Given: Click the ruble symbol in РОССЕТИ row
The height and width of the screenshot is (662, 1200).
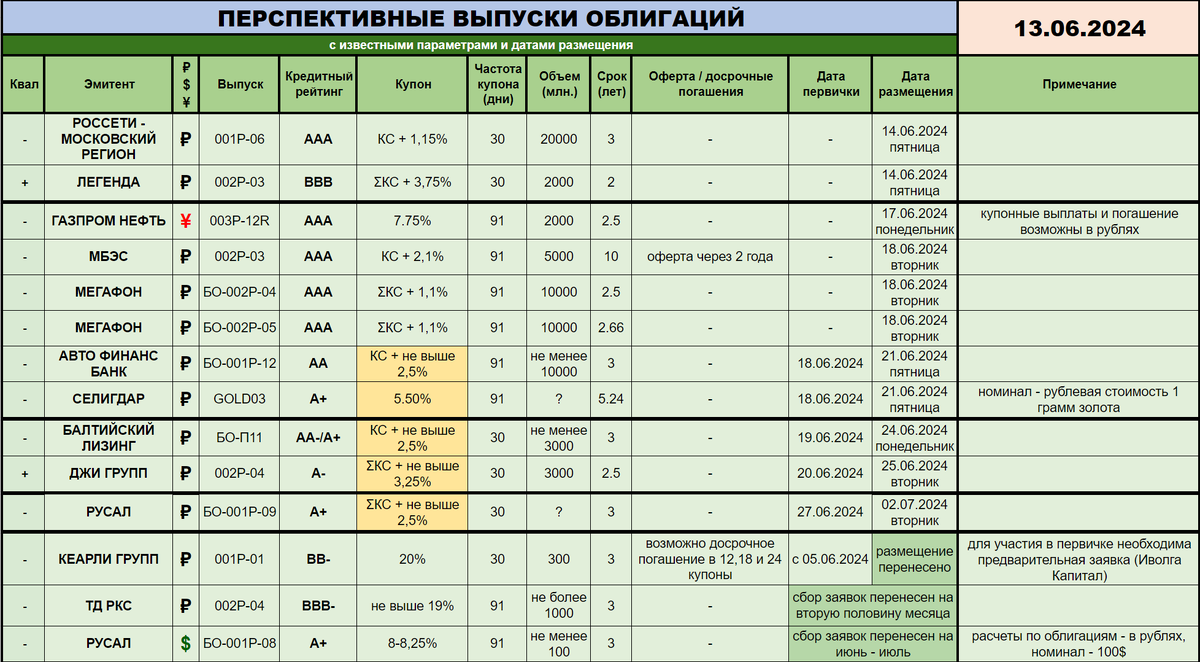Looking at the screenshot, I should [x=185, y=140].
